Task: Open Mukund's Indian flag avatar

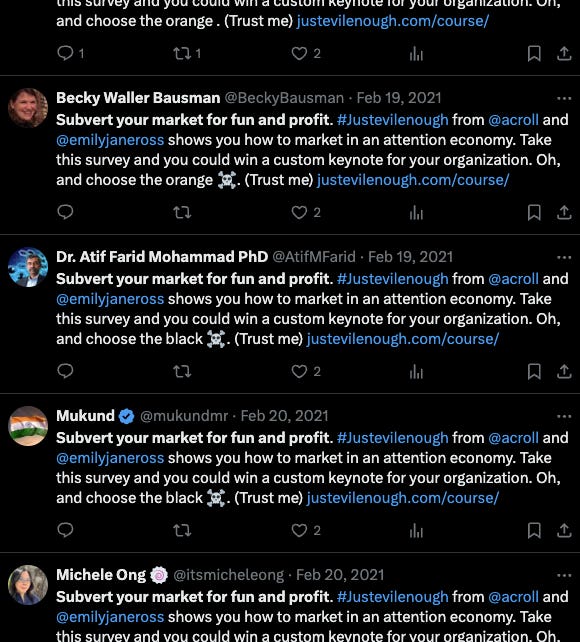Action: click(x=28, y=426)
